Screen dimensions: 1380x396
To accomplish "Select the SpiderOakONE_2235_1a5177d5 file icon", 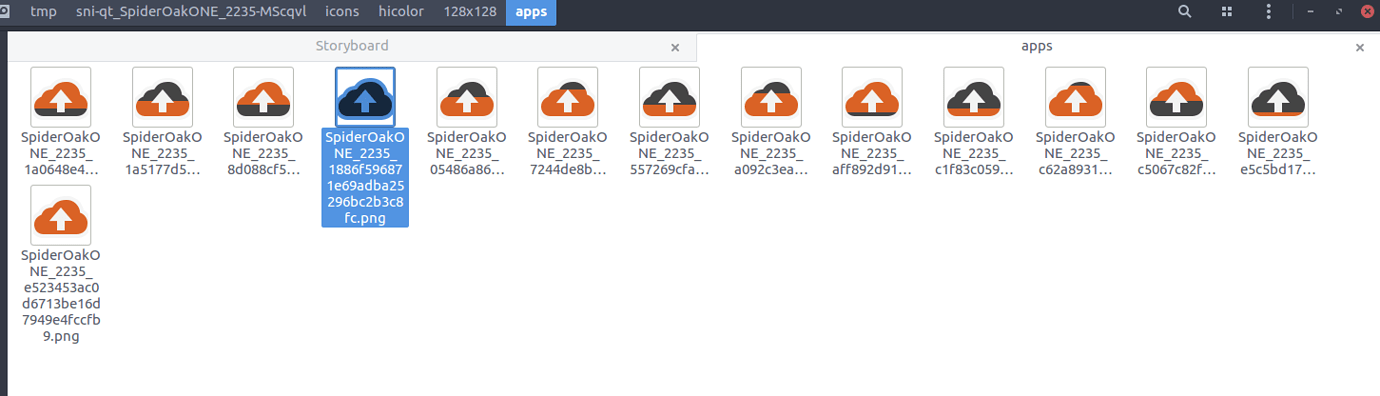I will (162, 97).
